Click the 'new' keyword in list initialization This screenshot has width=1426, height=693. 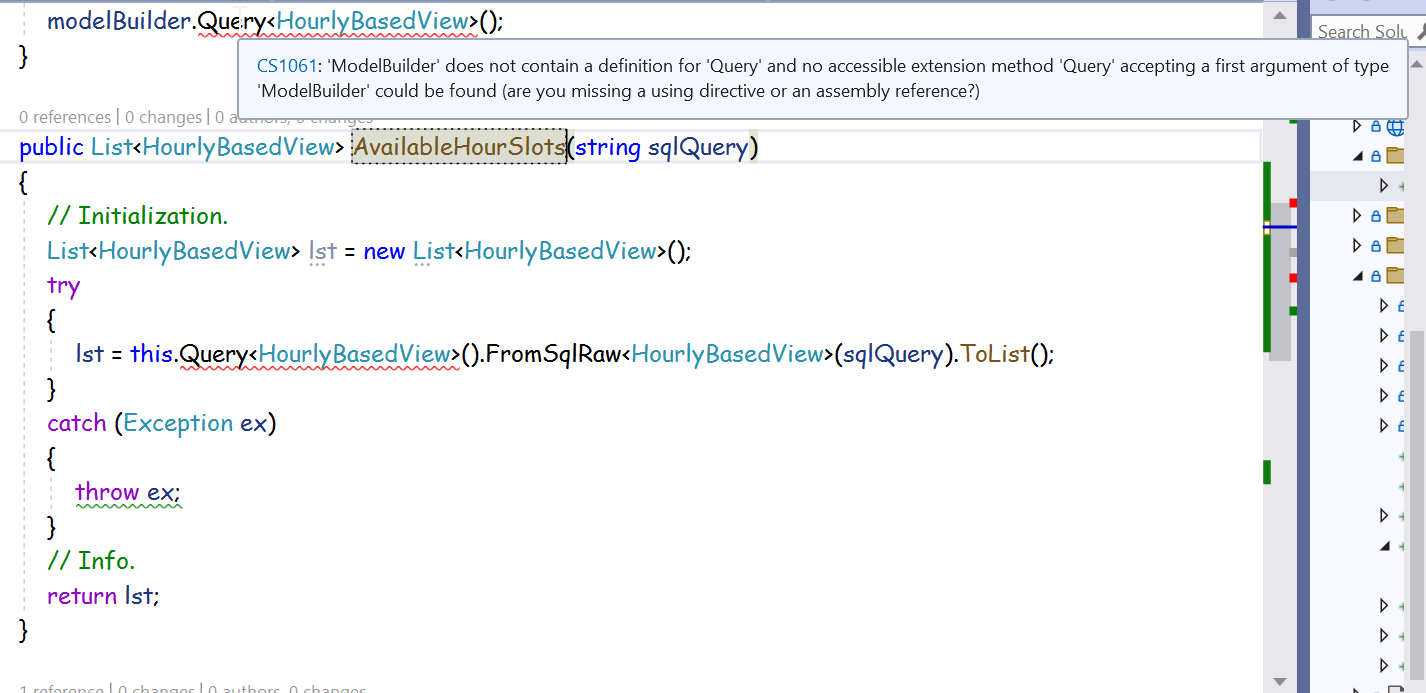(384, 251)
